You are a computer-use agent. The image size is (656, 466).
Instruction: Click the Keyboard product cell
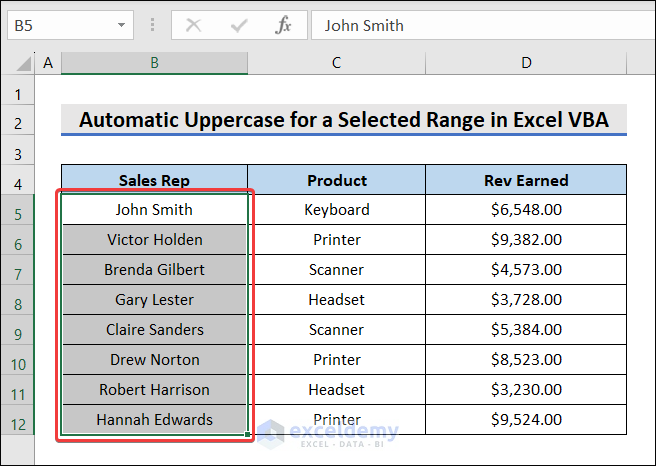(336, 210)
